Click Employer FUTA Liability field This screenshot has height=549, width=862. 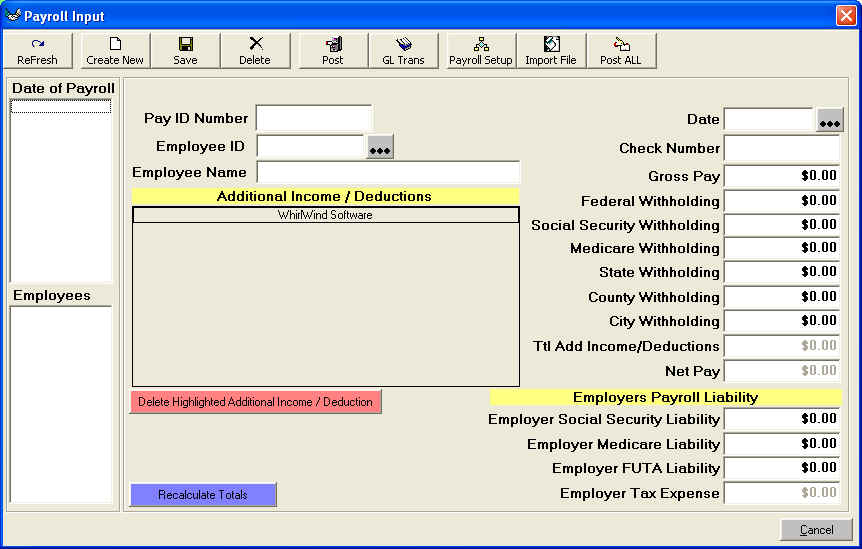782,468
